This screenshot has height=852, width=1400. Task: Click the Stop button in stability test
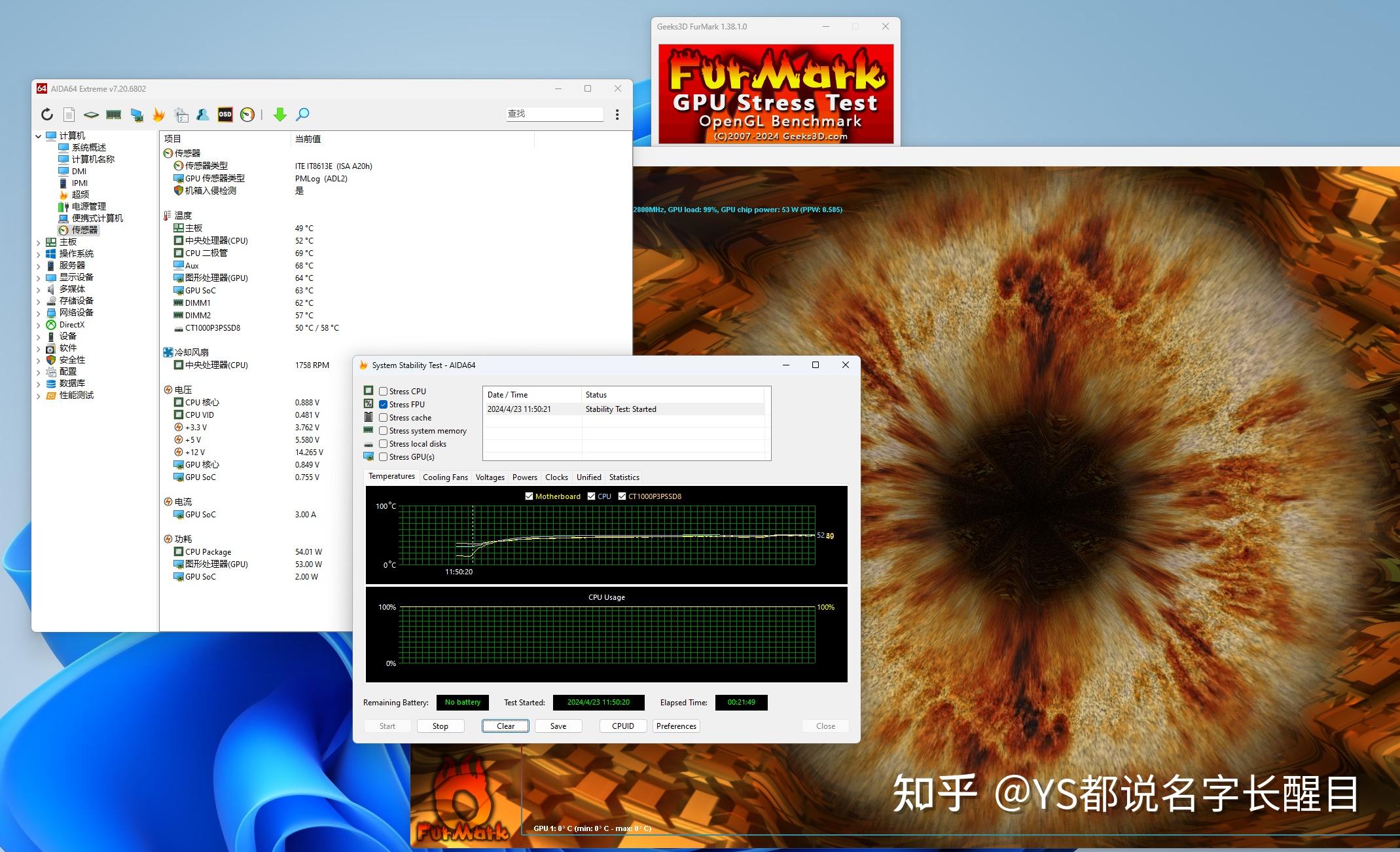441,725
